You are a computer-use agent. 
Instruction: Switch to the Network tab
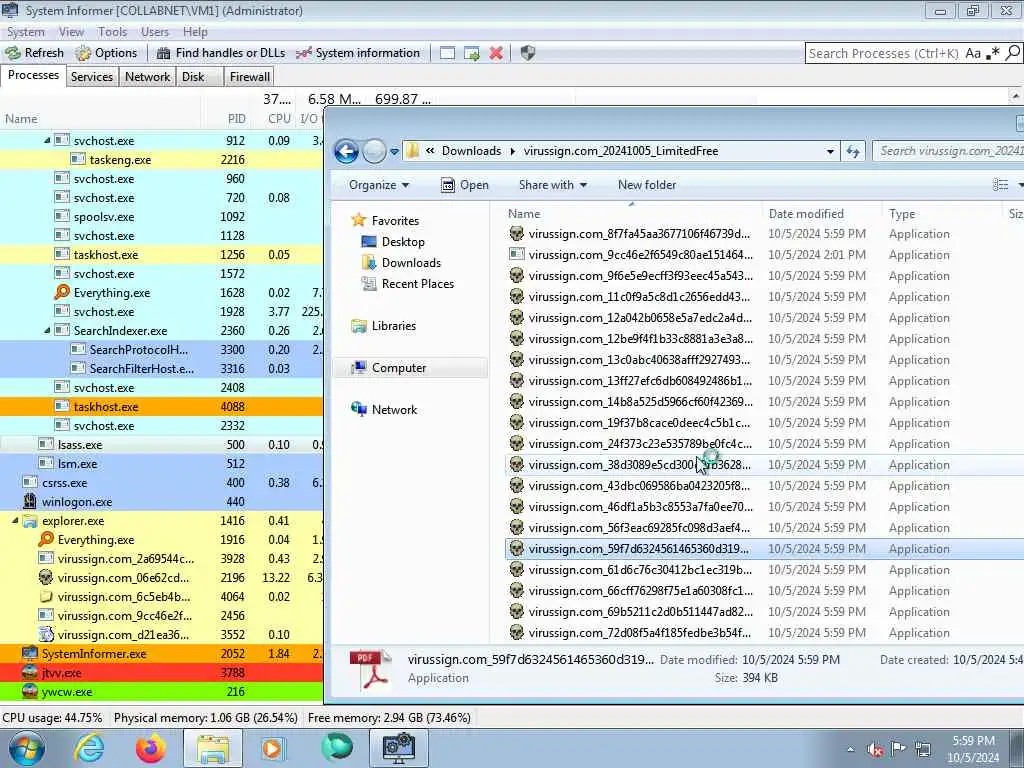tap(148, 77)
